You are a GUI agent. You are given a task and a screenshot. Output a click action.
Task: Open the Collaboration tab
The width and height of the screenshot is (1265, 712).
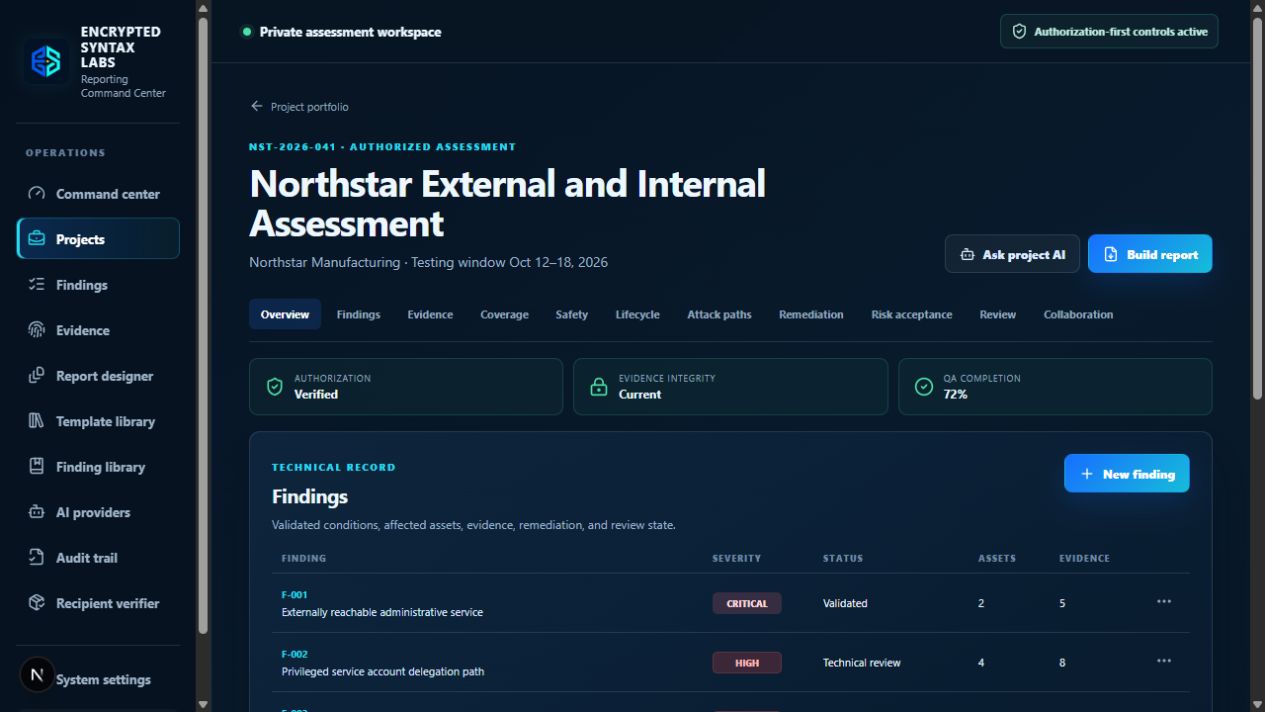[1078, 314]
